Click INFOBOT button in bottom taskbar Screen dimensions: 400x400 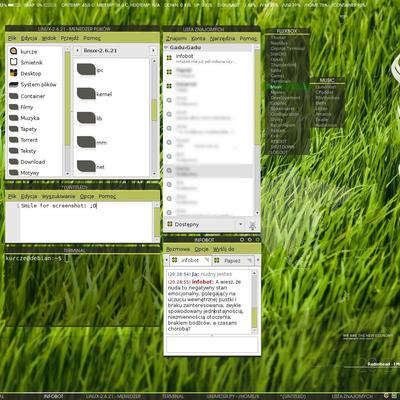coord(53,396)
